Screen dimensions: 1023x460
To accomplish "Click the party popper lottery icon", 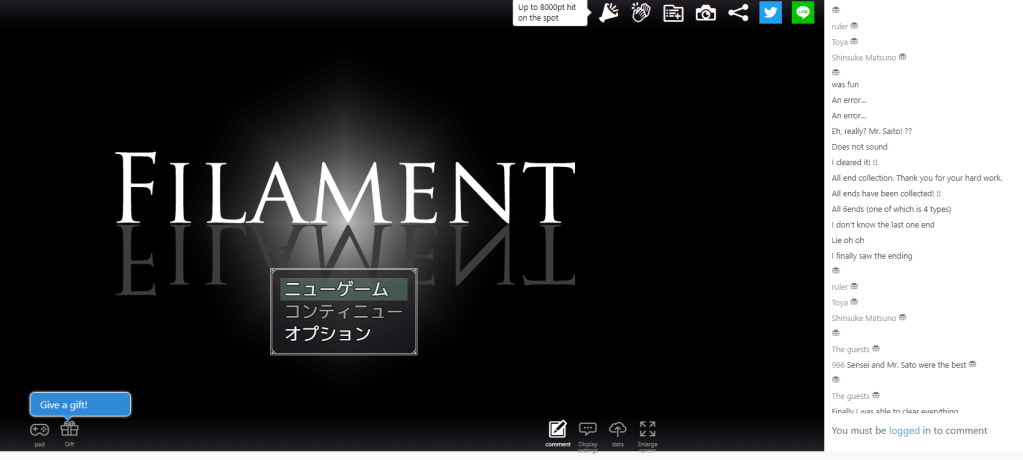I will (609, 12).
